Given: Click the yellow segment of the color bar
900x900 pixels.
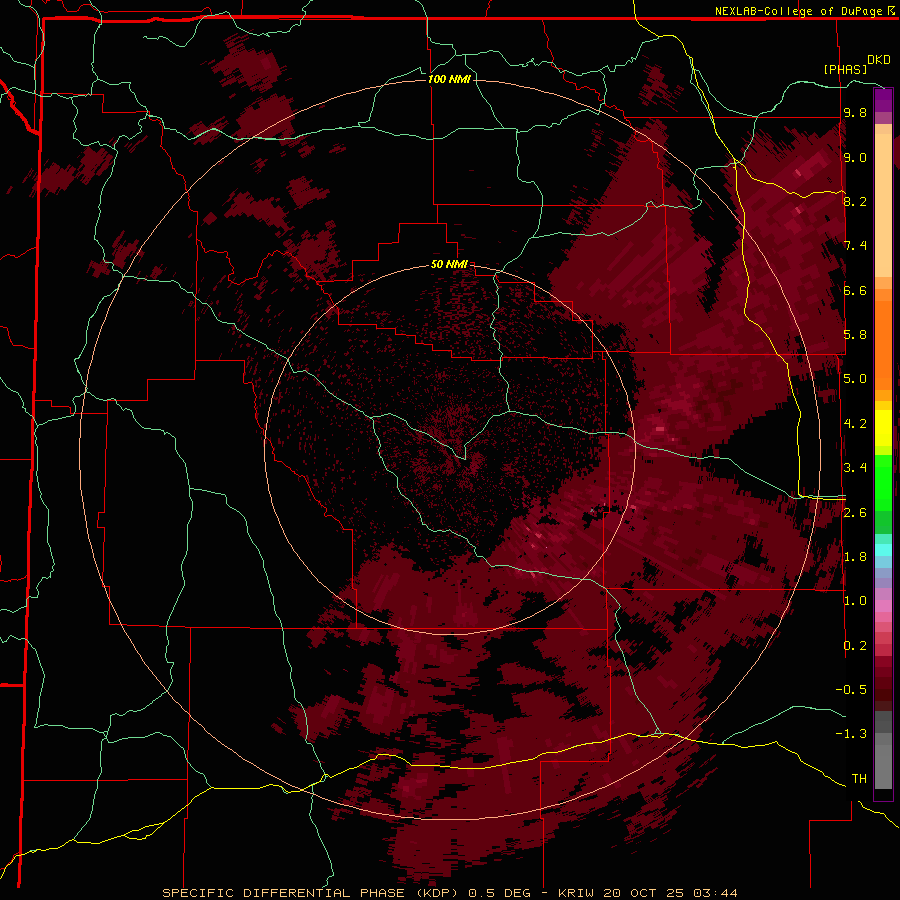Looking at the screenshot, I should click(x=883, y=428).
